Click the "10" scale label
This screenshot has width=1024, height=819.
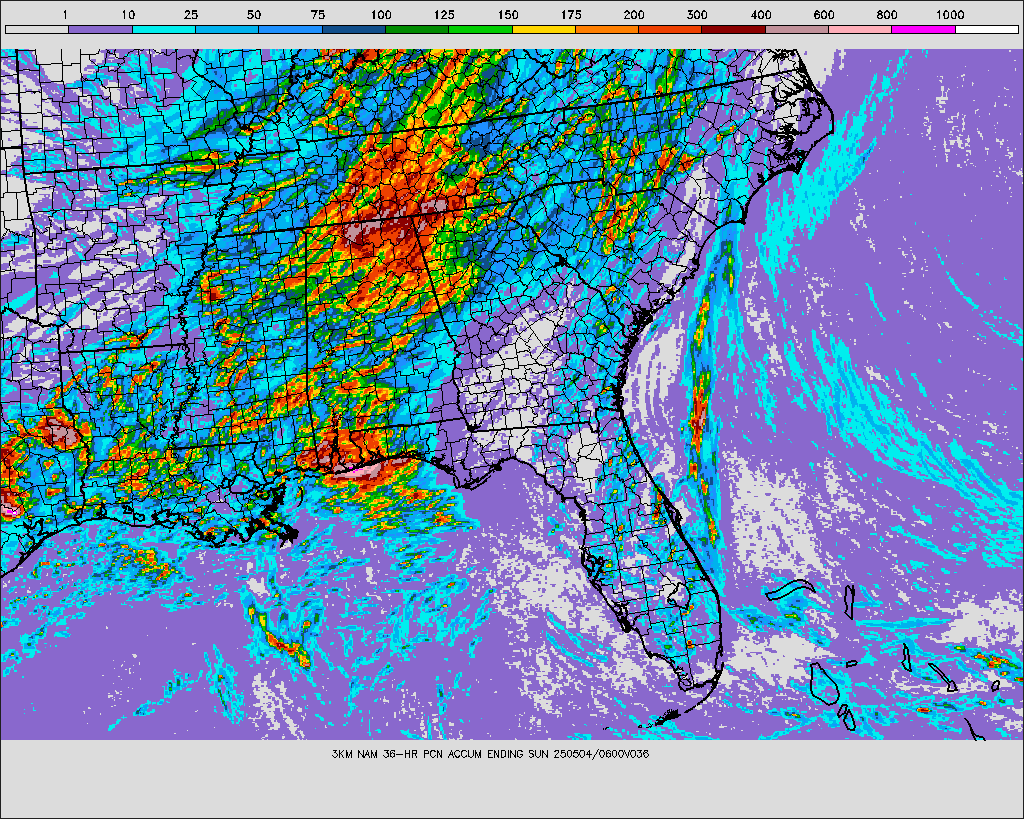click(x=128, y=14)
